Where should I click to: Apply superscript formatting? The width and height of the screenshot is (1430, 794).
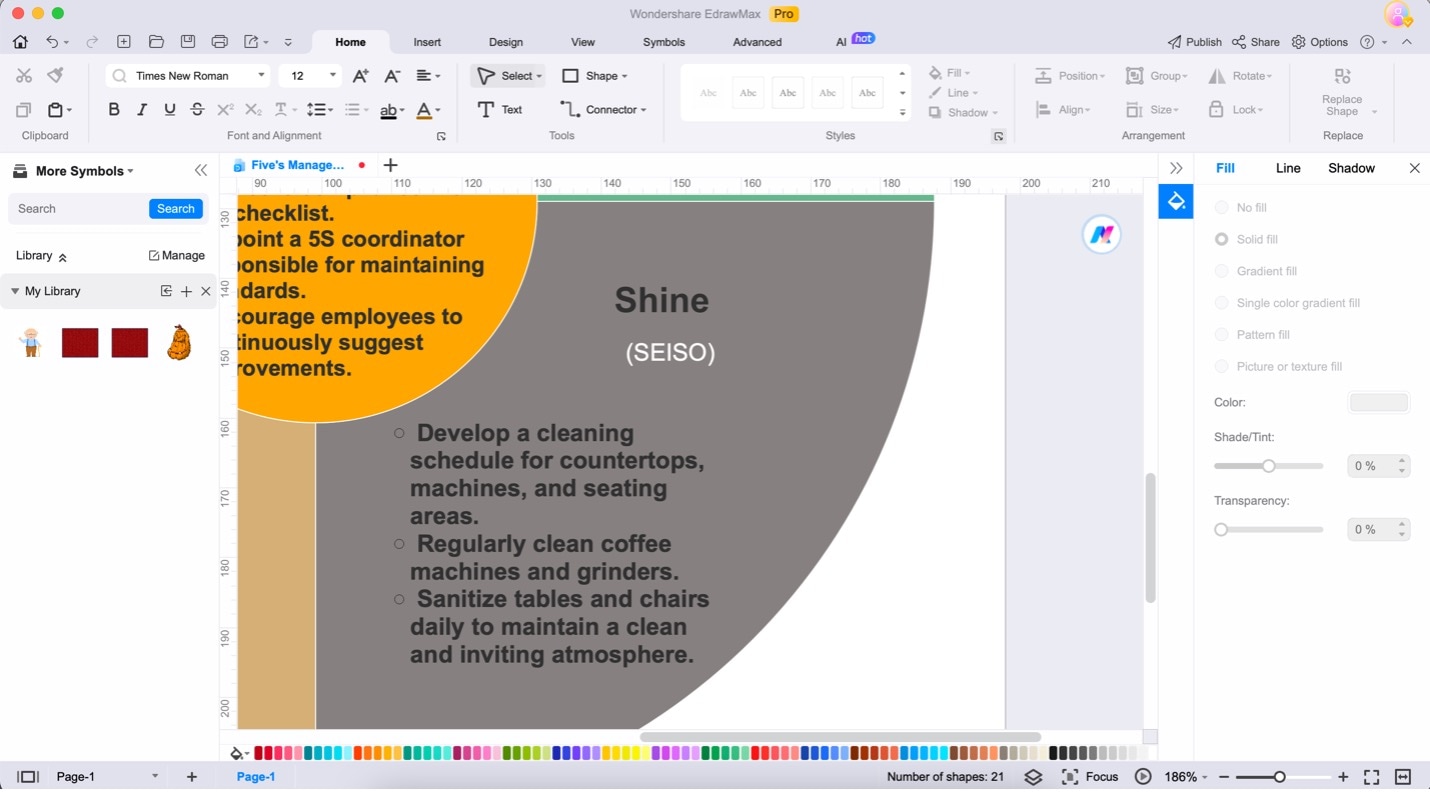(225, 110)
